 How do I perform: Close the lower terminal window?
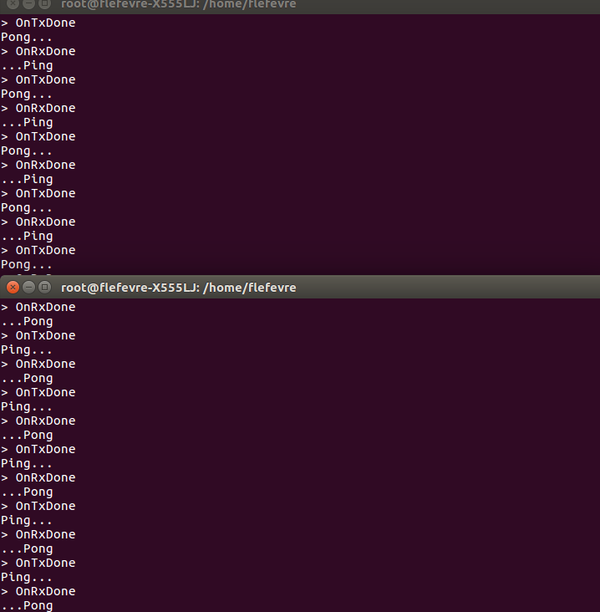coord(13,287)
